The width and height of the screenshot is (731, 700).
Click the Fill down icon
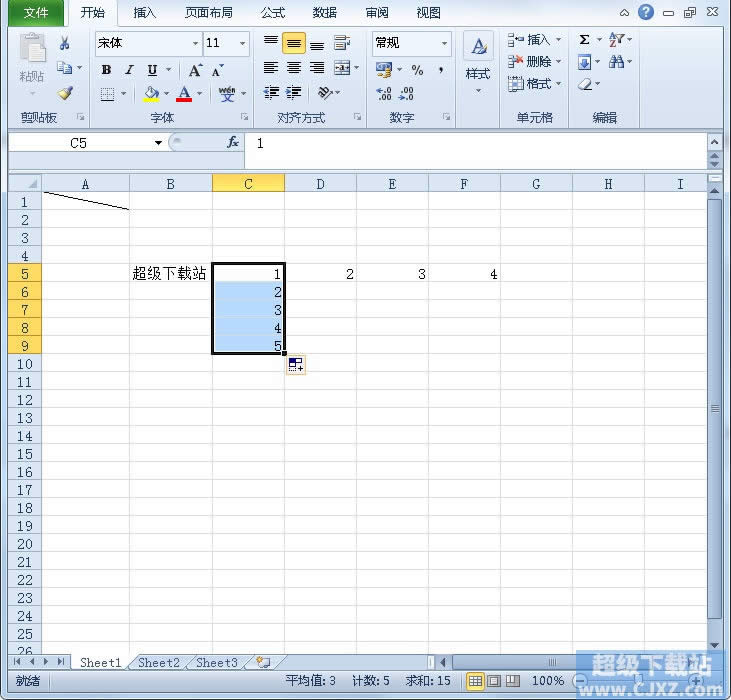pos(584,62)
